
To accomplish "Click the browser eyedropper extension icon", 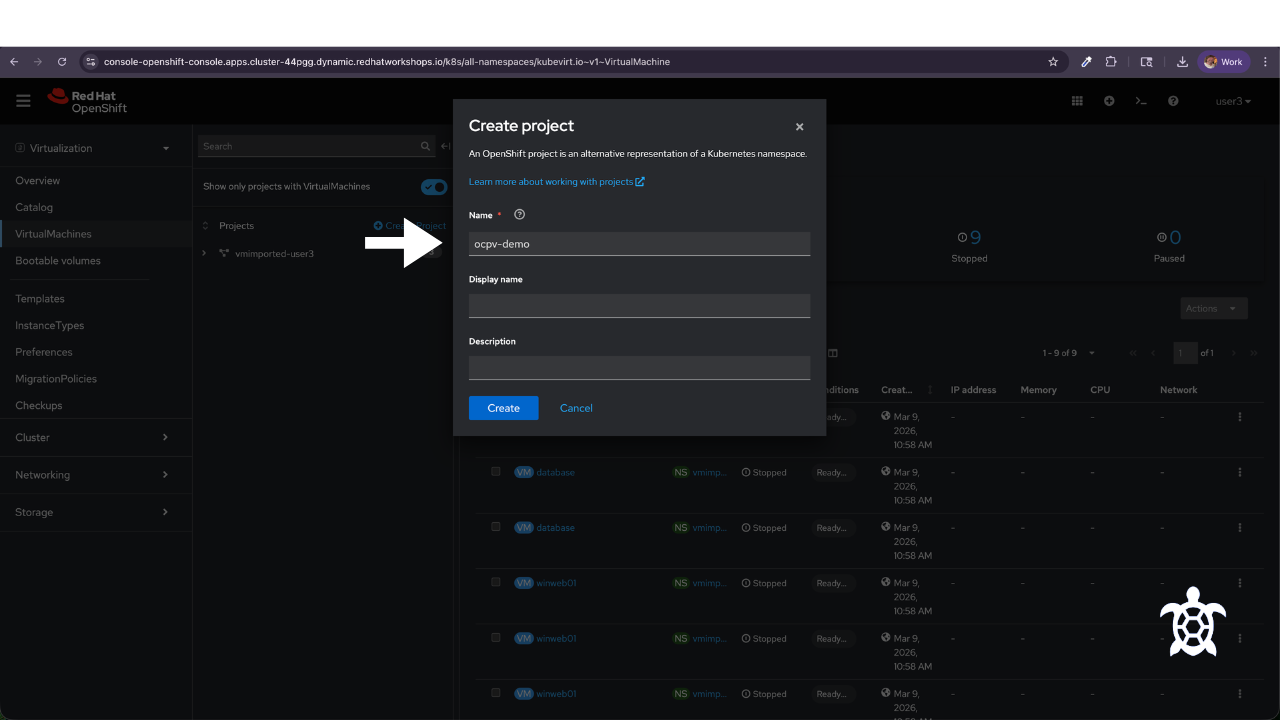I will [x=1086, y=62].
